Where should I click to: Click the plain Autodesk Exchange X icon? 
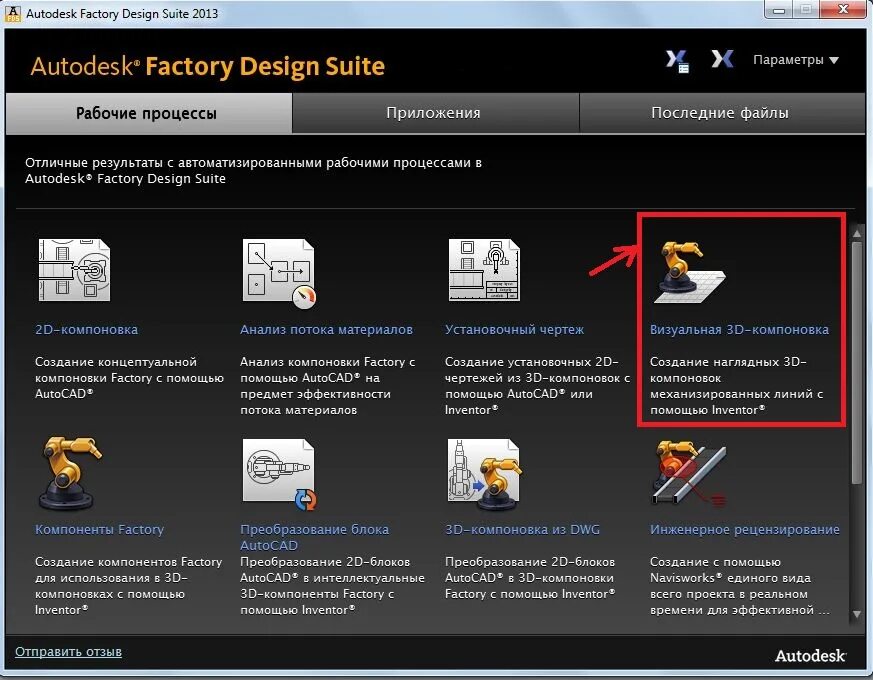click(x=722, y=59)
